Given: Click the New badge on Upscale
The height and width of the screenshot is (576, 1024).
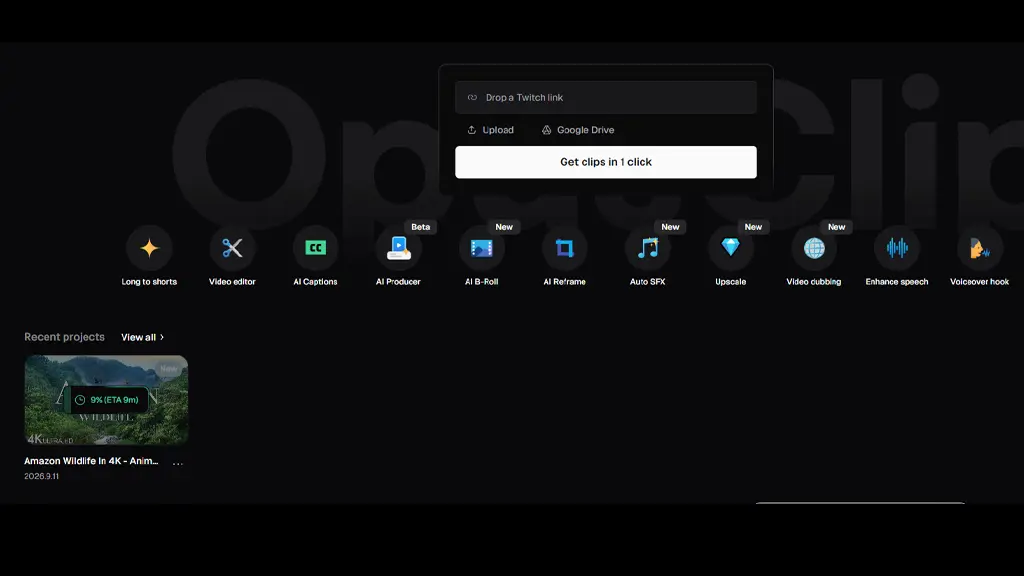Looking at the screenshot, I should tap(753, 227).
